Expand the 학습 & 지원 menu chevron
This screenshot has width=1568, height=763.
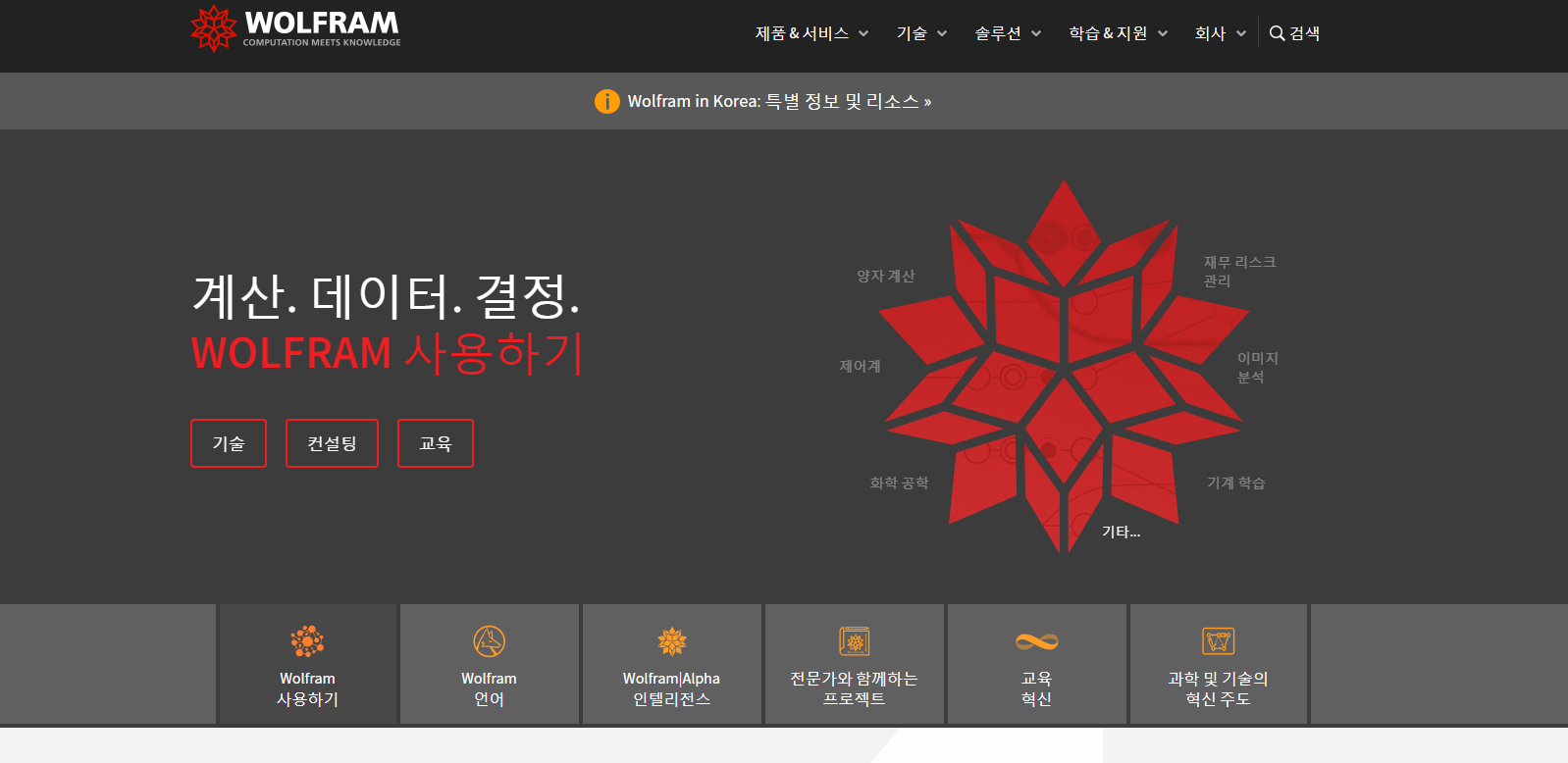click(1163, 33)
